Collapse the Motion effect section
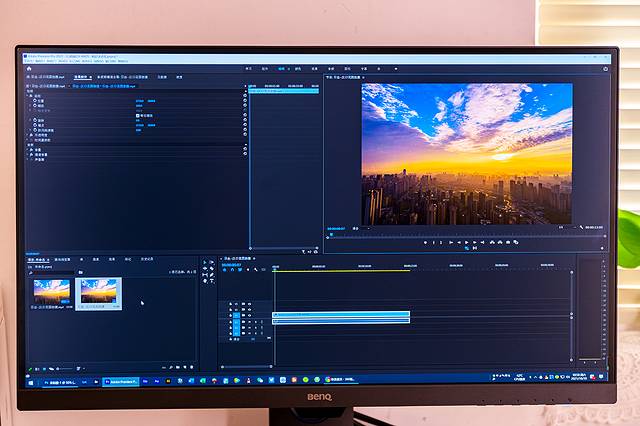640x426 pixels. coord(28,95)
